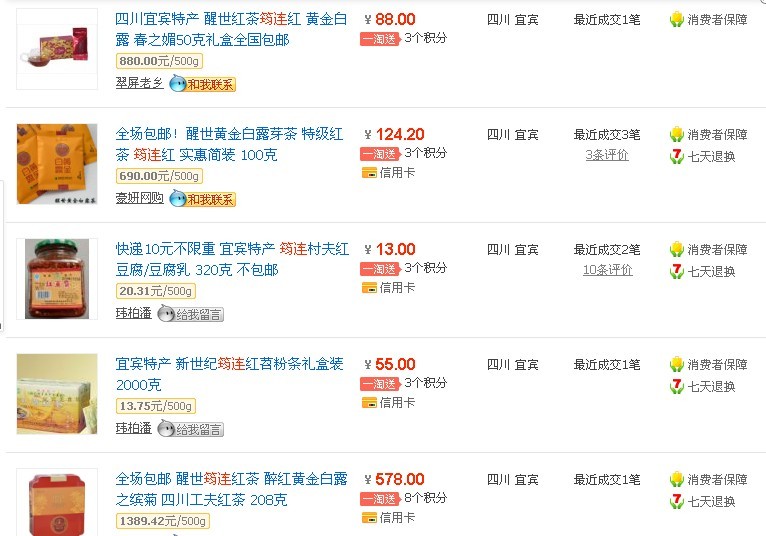Click 和我联系 chat icon for seller 壹妍网购
Image resolution: width=766 pixels, height=536 pixels.
click(x=202, y=199)
